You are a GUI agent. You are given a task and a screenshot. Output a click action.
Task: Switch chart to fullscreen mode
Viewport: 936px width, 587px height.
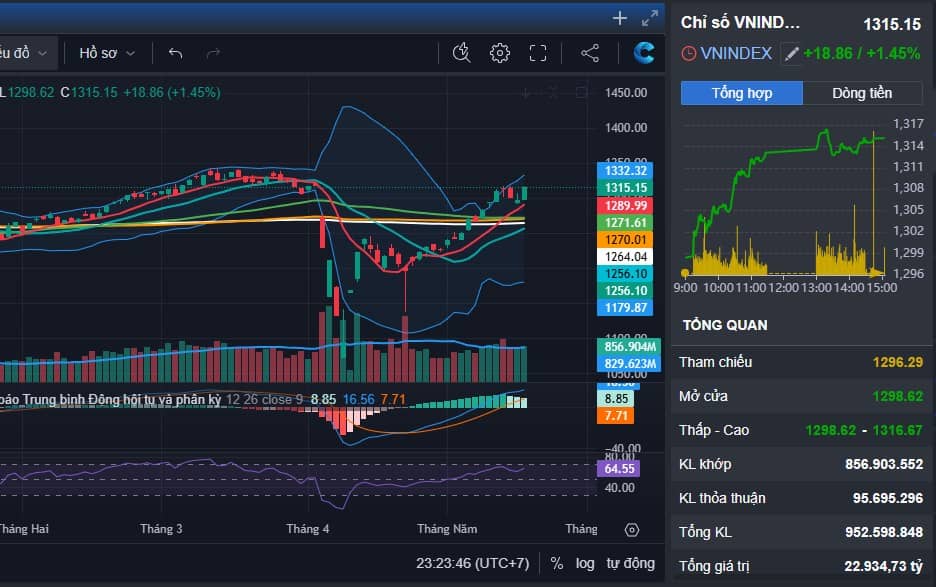[x=538, y=53]
